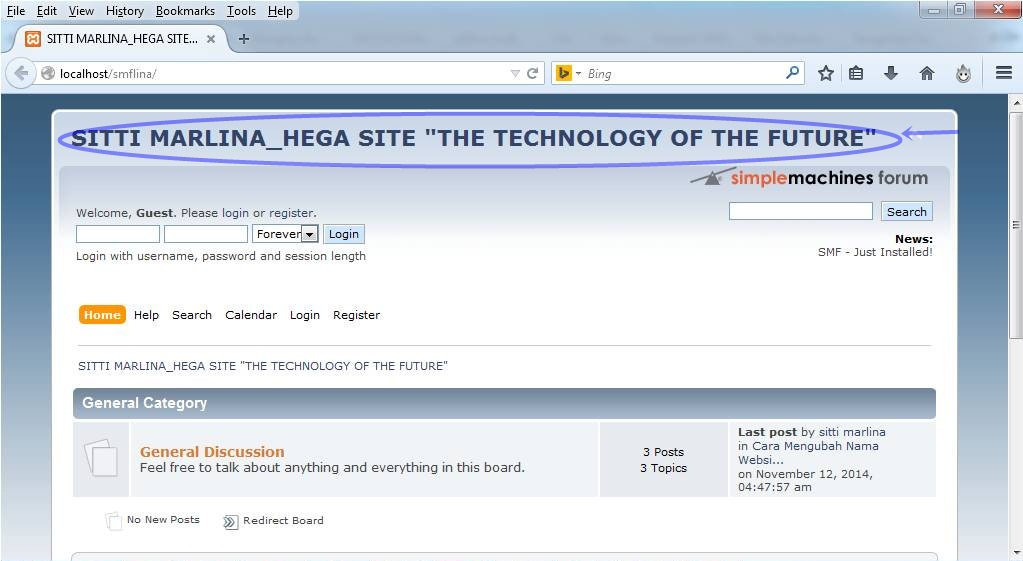
Task: Reload the page with the refresh icon
Action: click(x=533, y=73)
